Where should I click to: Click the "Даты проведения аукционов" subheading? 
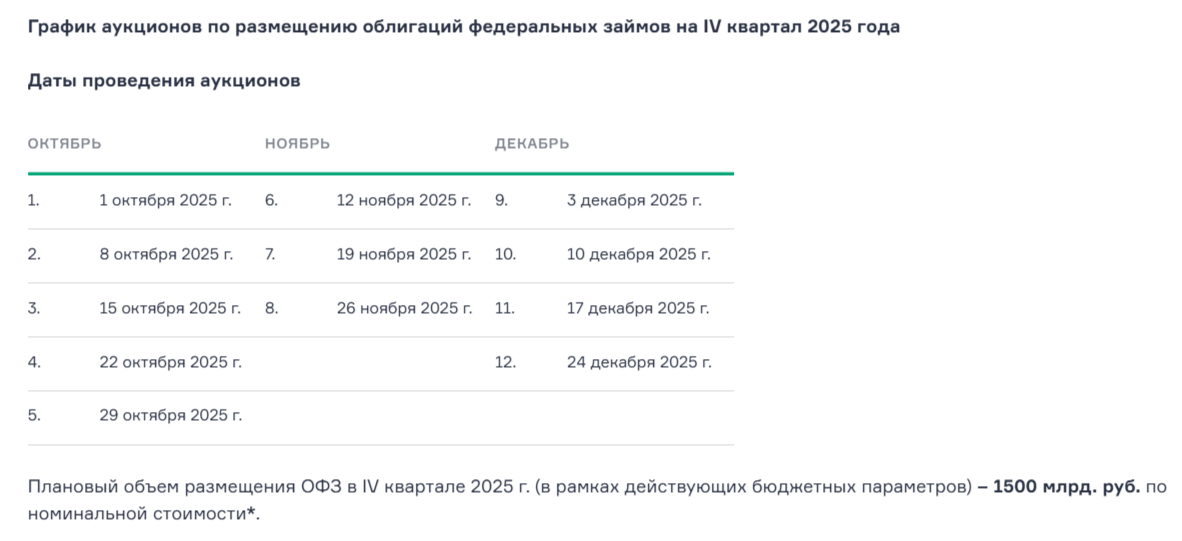click(164, 81)
